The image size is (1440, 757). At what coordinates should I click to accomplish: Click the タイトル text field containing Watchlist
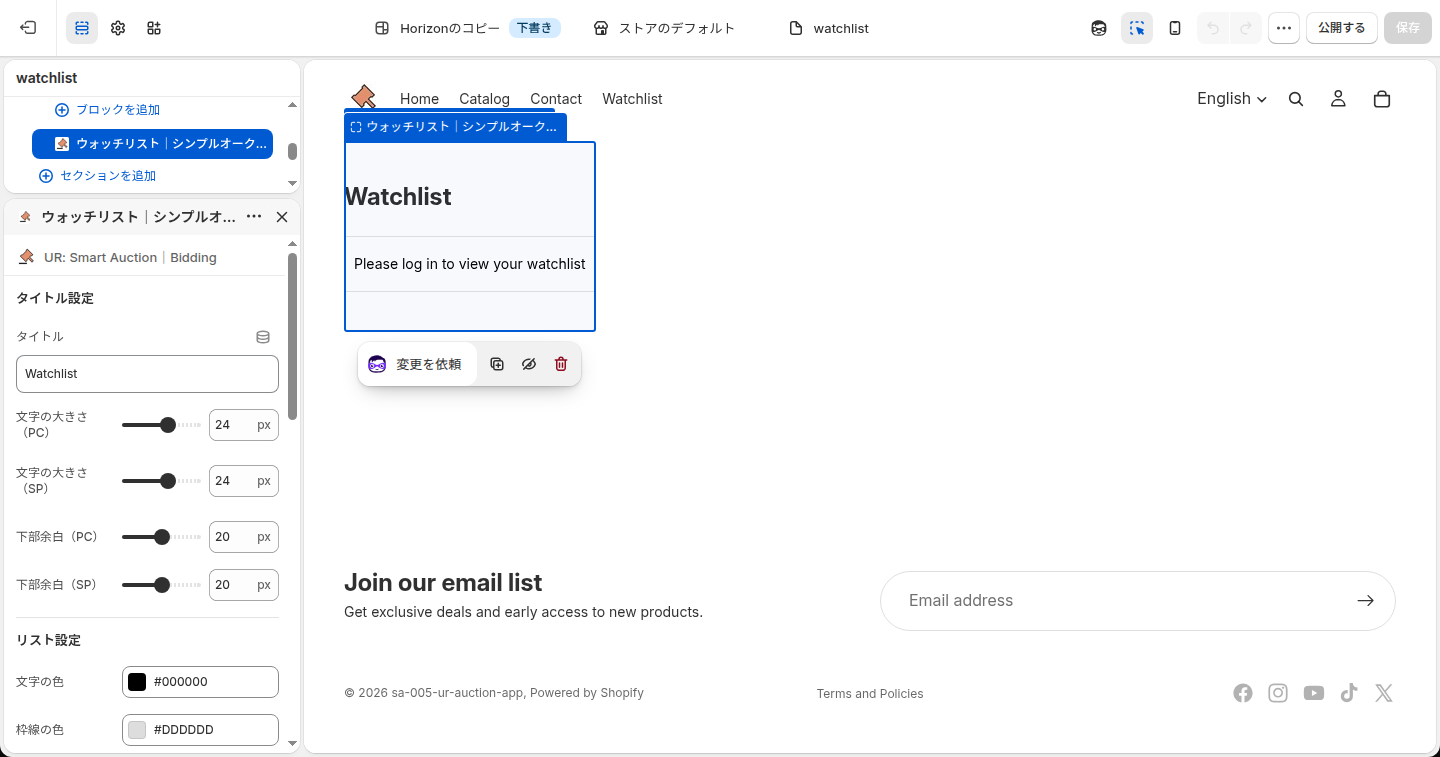147,374
